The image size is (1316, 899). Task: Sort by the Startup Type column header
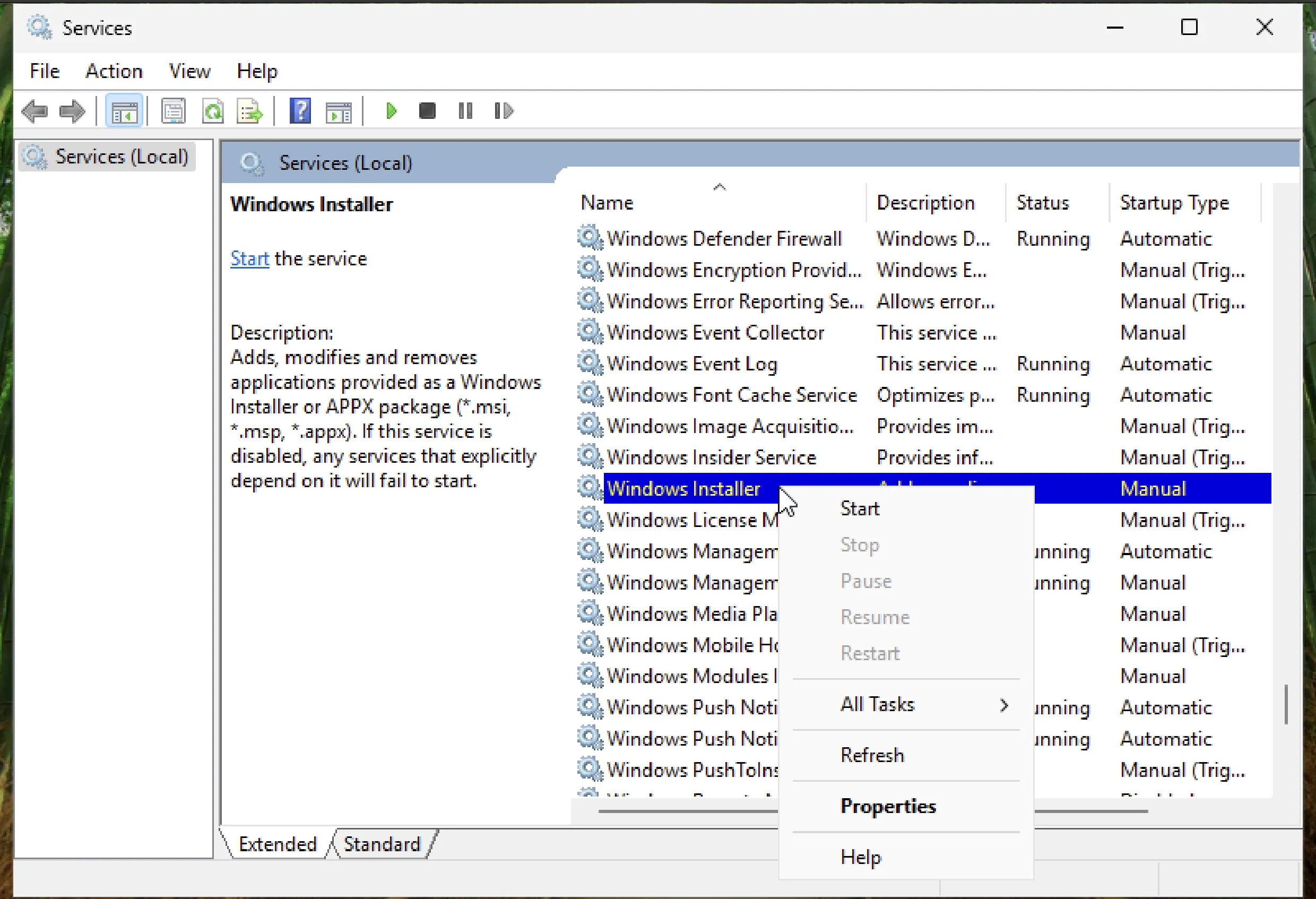(x=1184, y=203)
